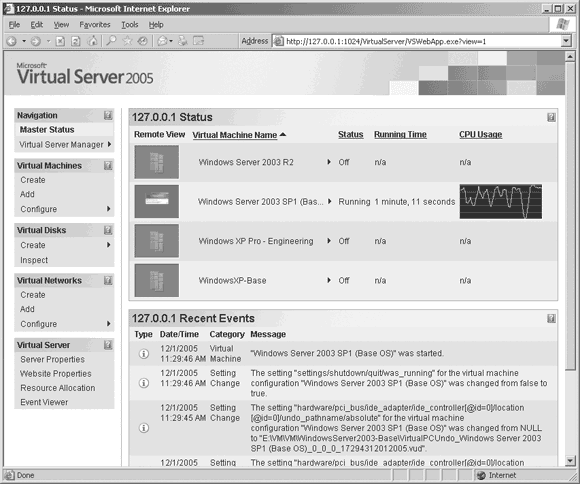Click the Back arrow toolbar button

click(12, 41)
